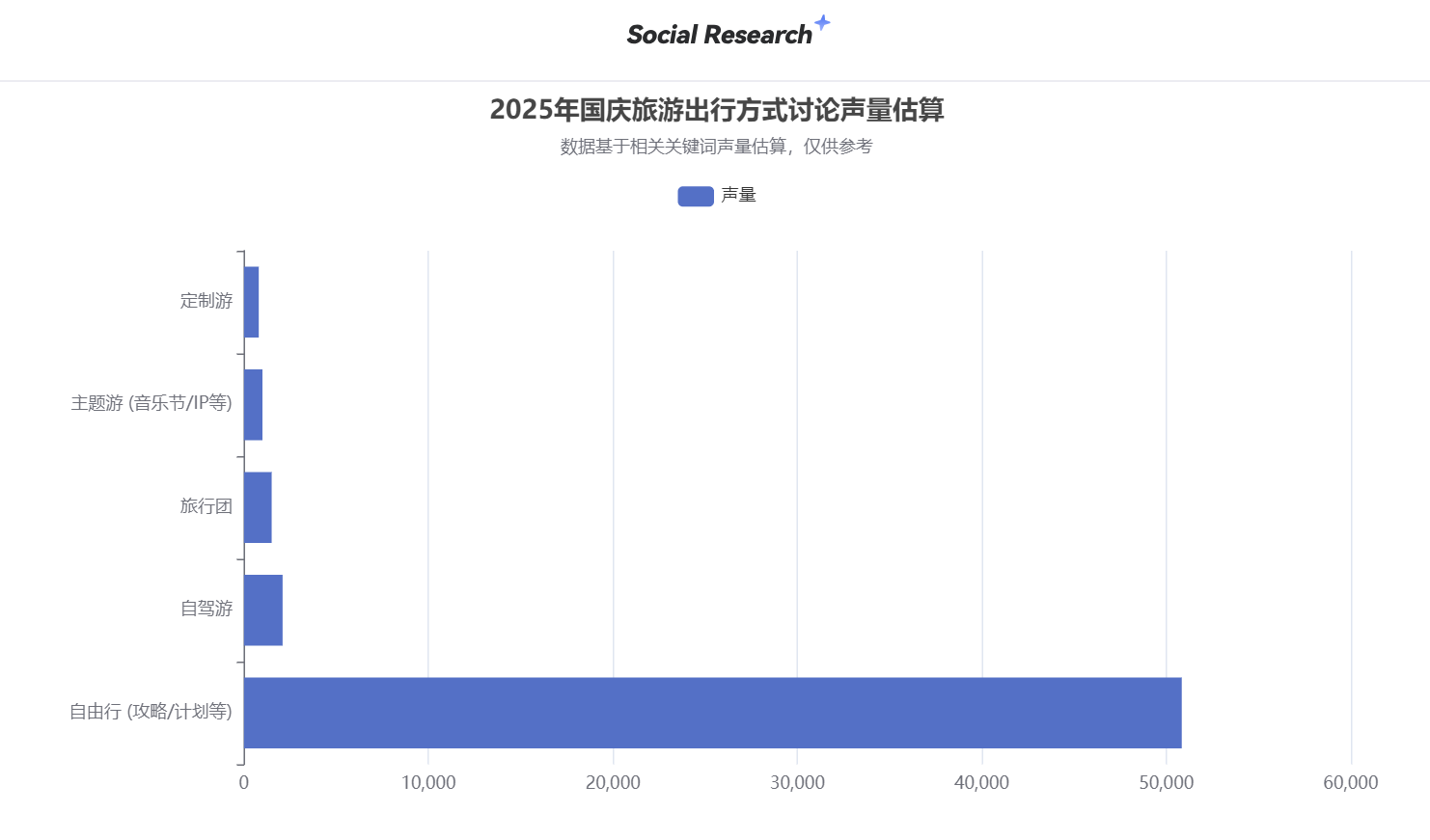Image resolution: width=1430 pixels, height=840 pixels.
Task: Click the 60,000 x-axis tick label
Action: pos(1351,783)
